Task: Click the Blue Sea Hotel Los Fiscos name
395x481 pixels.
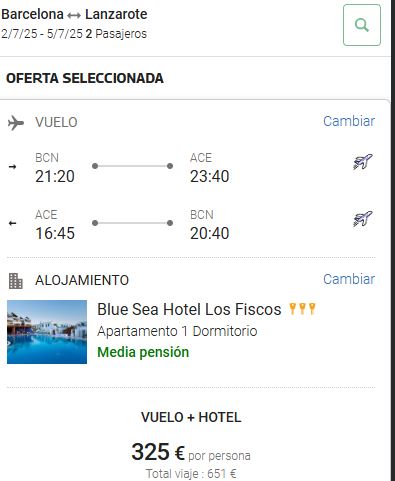Action: (x=189, y=309)
